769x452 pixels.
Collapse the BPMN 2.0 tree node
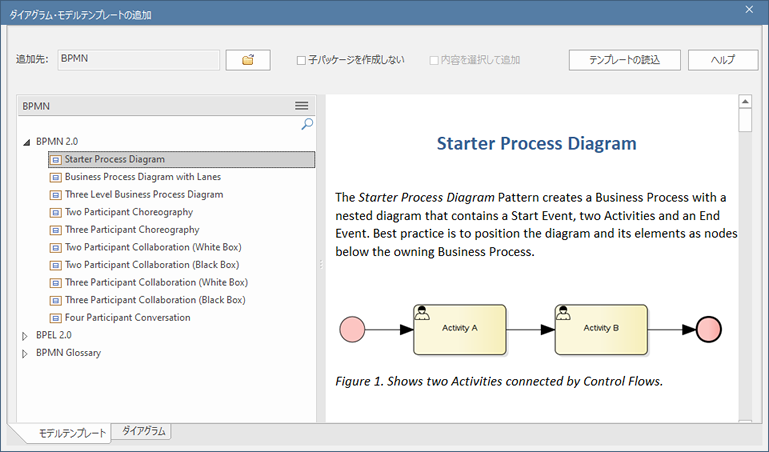click(x=26, y=143)
